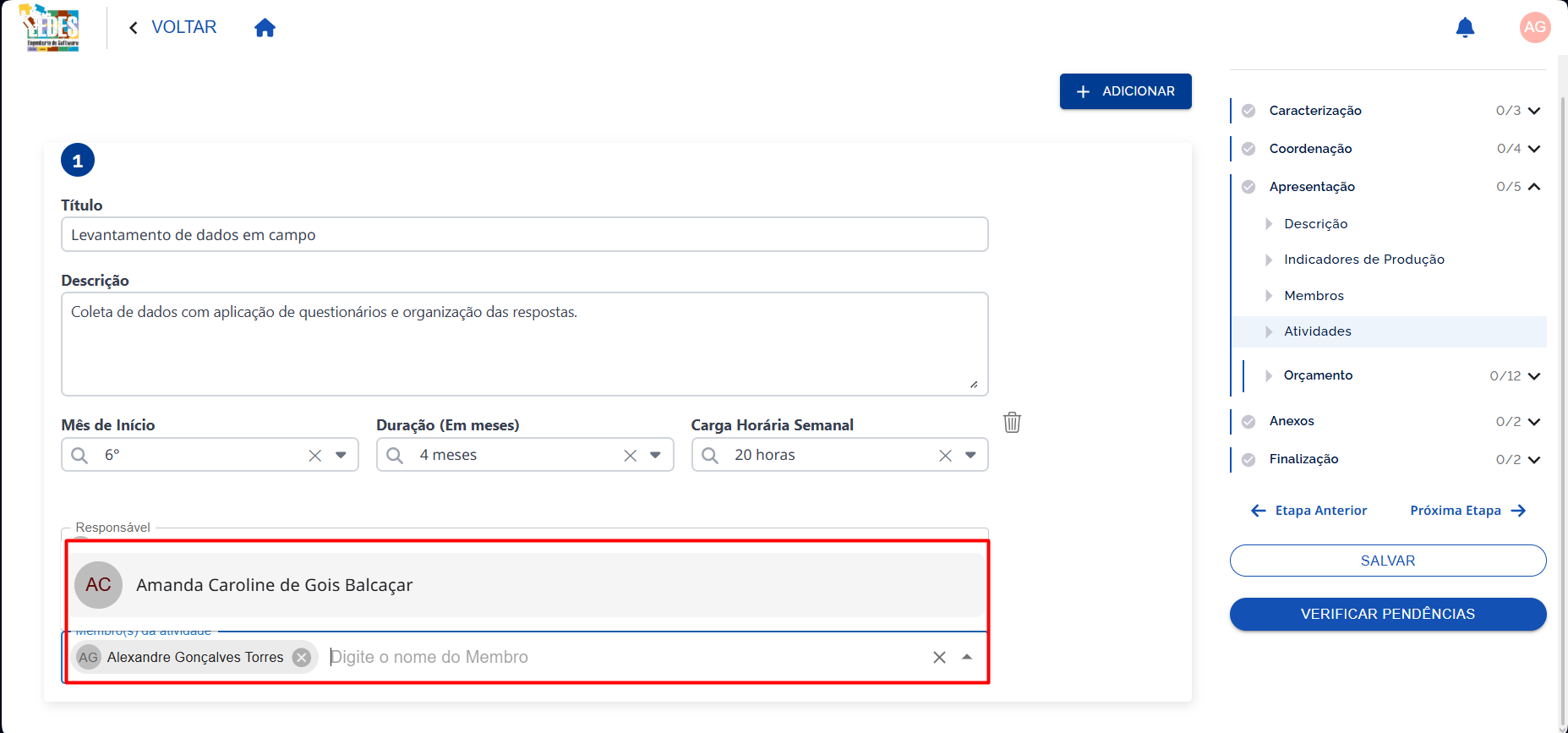Screen dimensions: 1568x733
Task: Click the AG avatar in member chip
Action: coord(88,657)
